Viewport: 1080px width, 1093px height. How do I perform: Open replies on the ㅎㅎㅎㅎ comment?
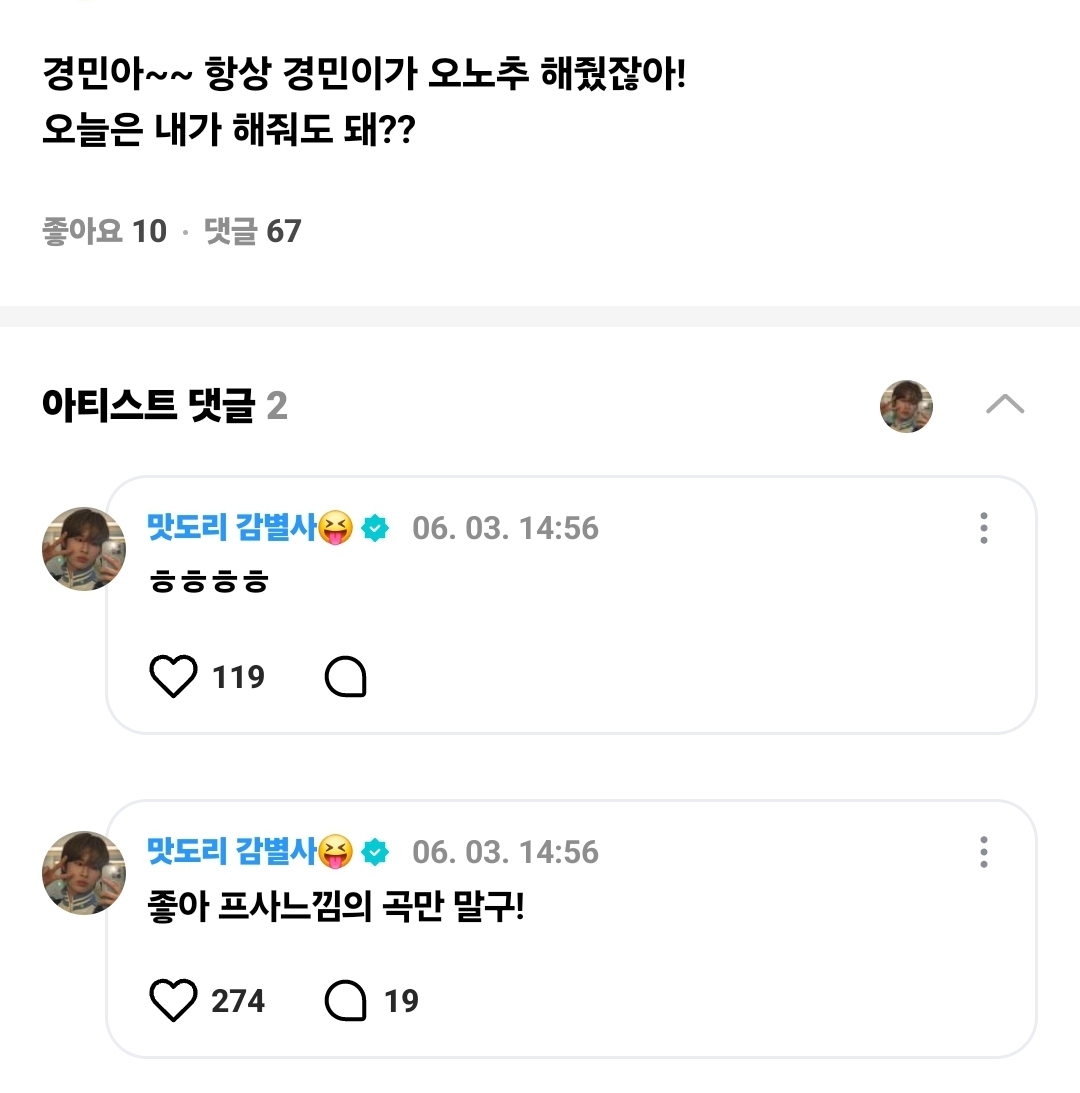click(x=346, y=678)
